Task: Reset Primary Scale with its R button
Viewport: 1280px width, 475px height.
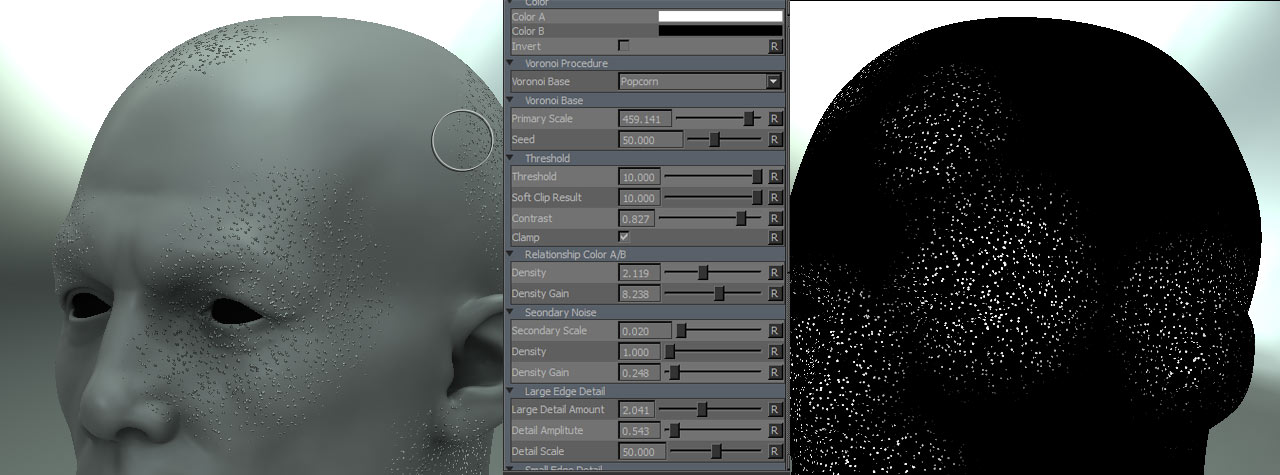Action: click(x=774, y=119)
